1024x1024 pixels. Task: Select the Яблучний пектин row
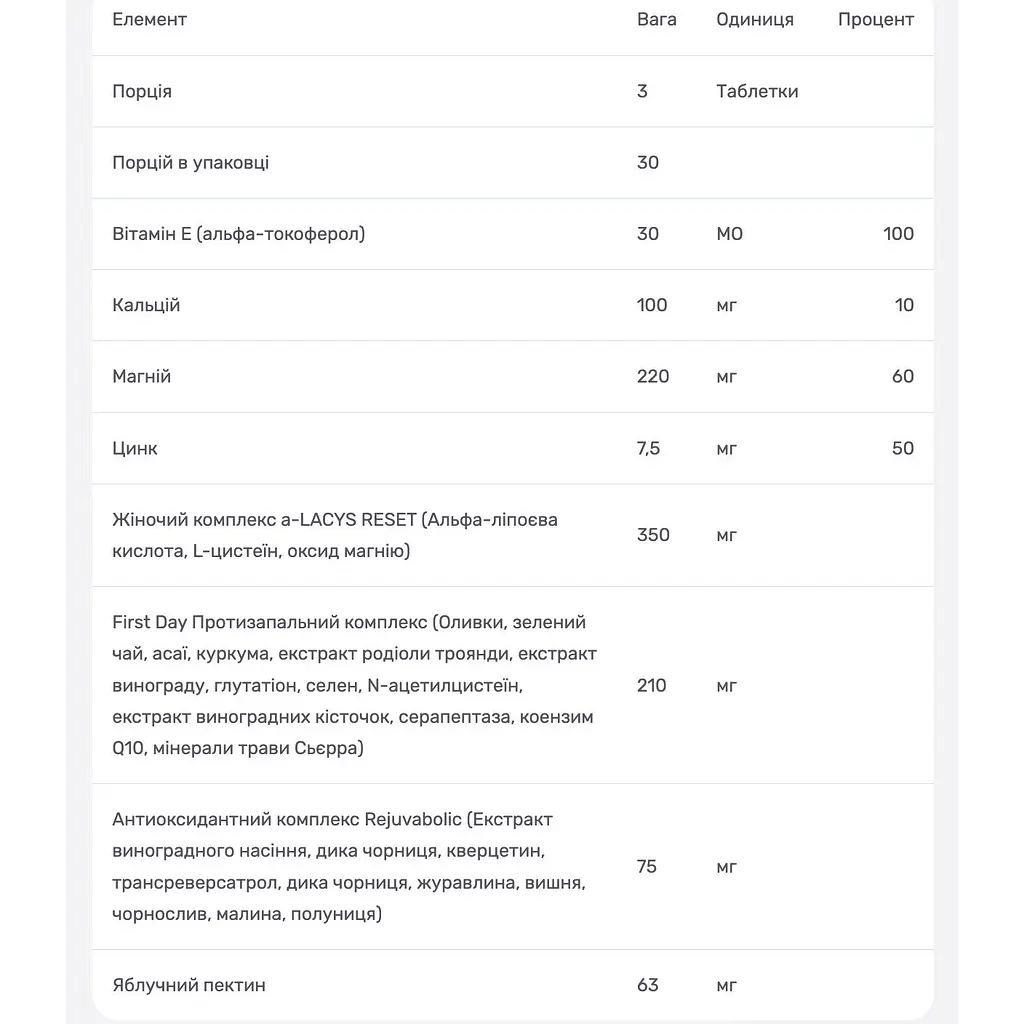tap(513, 985)
